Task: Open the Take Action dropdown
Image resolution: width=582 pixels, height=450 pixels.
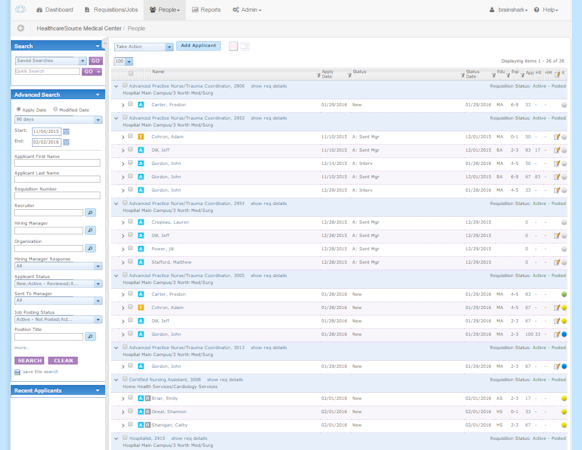Action: [144, 47]
